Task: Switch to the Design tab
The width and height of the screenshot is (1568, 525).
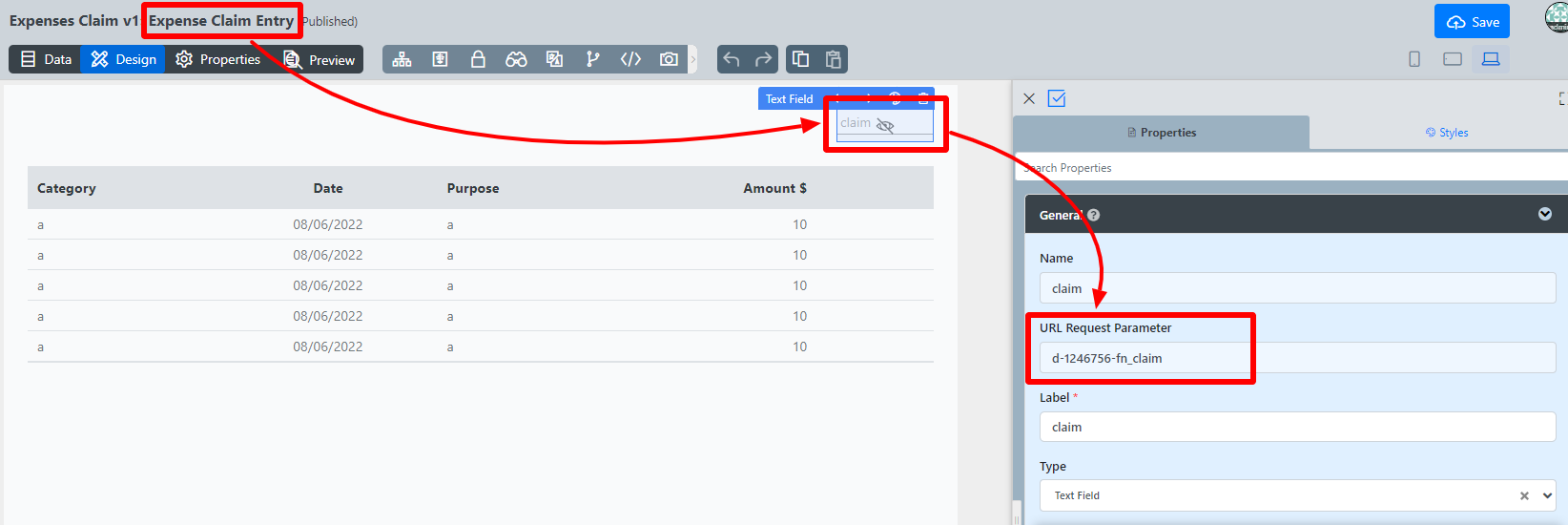Action: point(123,59)
